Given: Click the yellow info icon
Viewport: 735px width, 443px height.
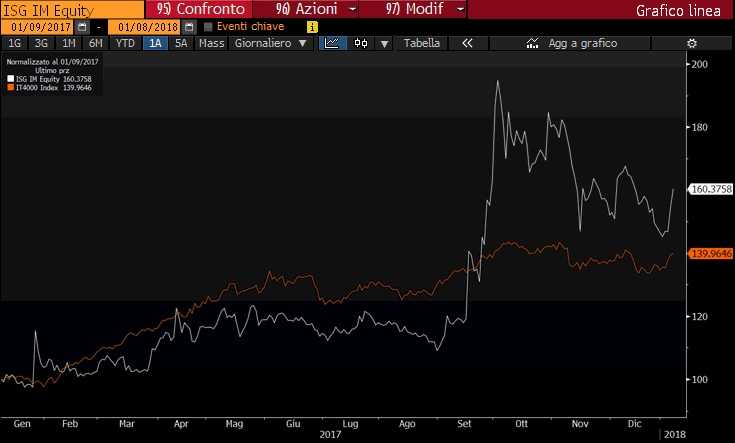Looking at the screenshot, I should tap(312, 27).
